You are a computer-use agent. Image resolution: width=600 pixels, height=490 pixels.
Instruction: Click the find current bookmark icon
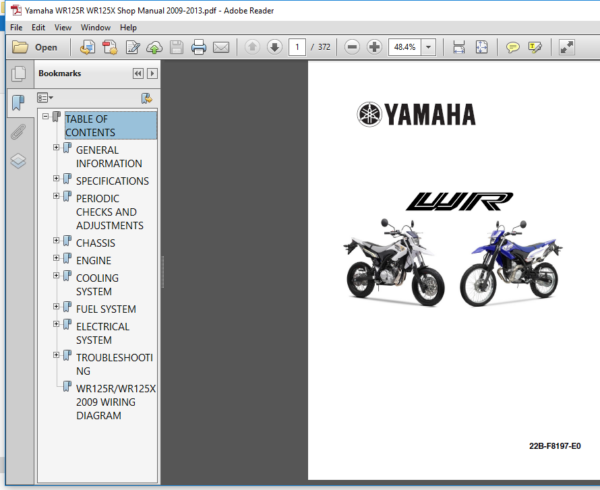tap(147, 98)
